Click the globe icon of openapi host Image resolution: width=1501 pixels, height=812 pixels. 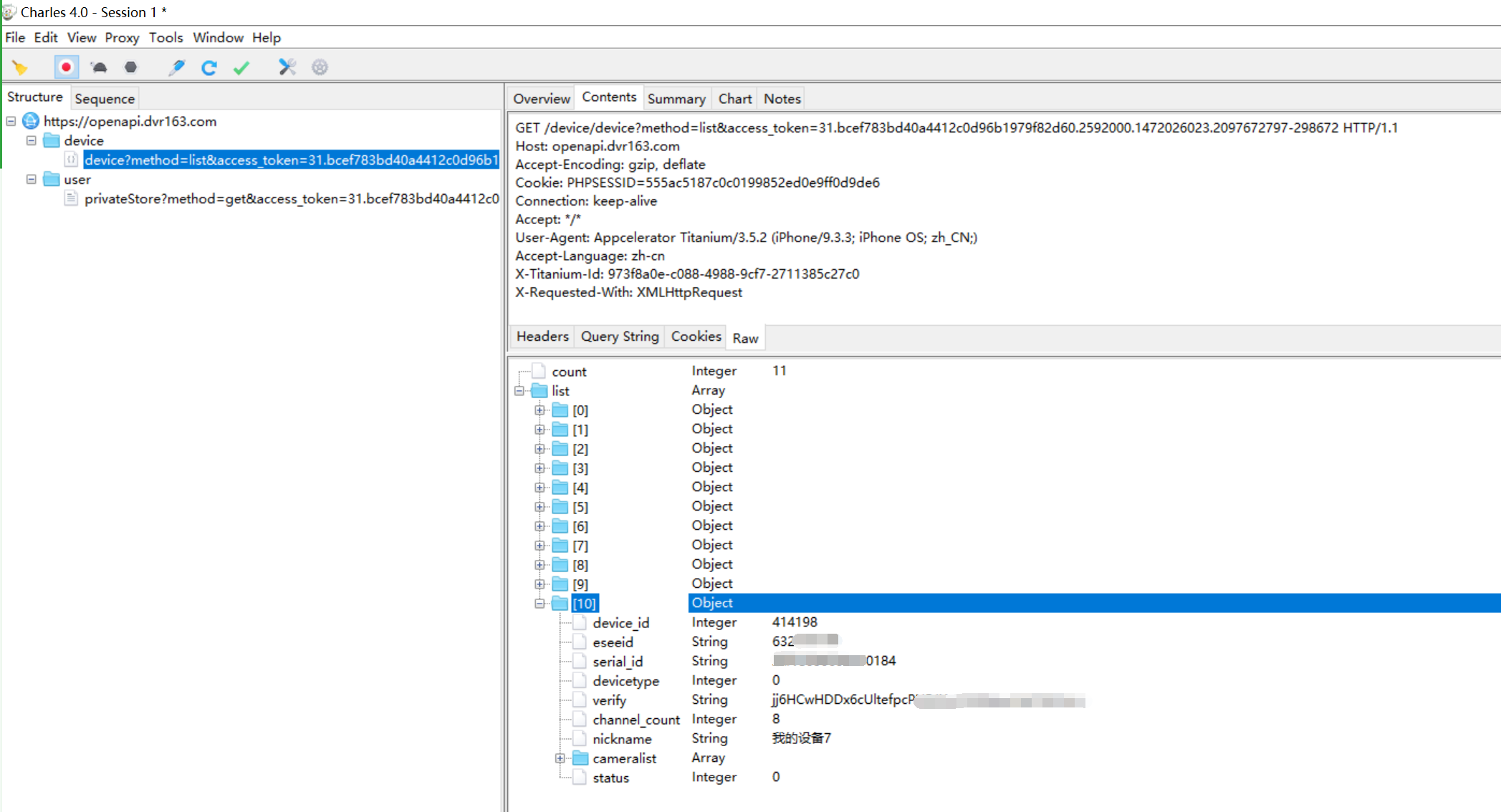click(x=31, y=121)
